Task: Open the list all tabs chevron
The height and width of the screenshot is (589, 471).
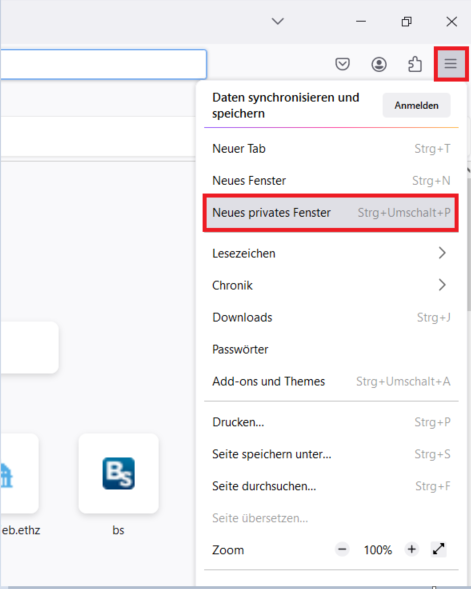Action: [x=278, y=21]
